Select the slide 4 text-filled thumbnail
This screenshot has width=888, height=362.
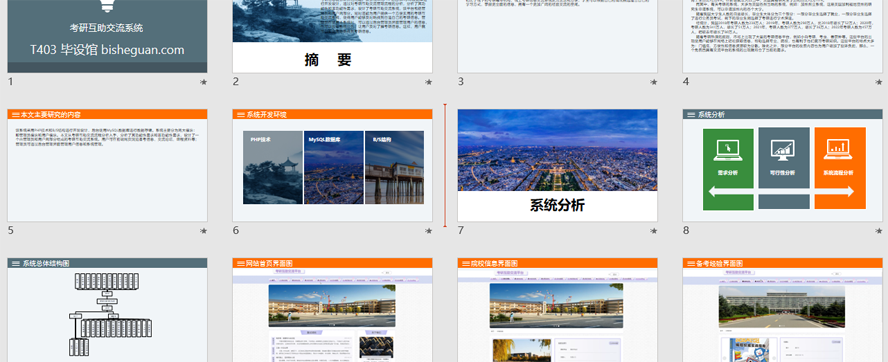(783, 36)
